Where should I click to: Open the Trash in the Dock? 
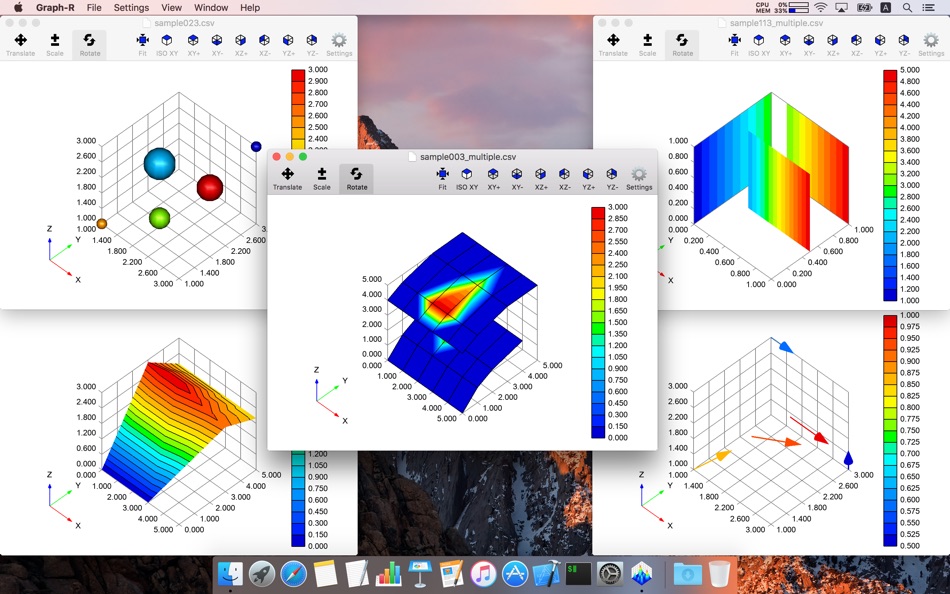click(x=719, y=573)
